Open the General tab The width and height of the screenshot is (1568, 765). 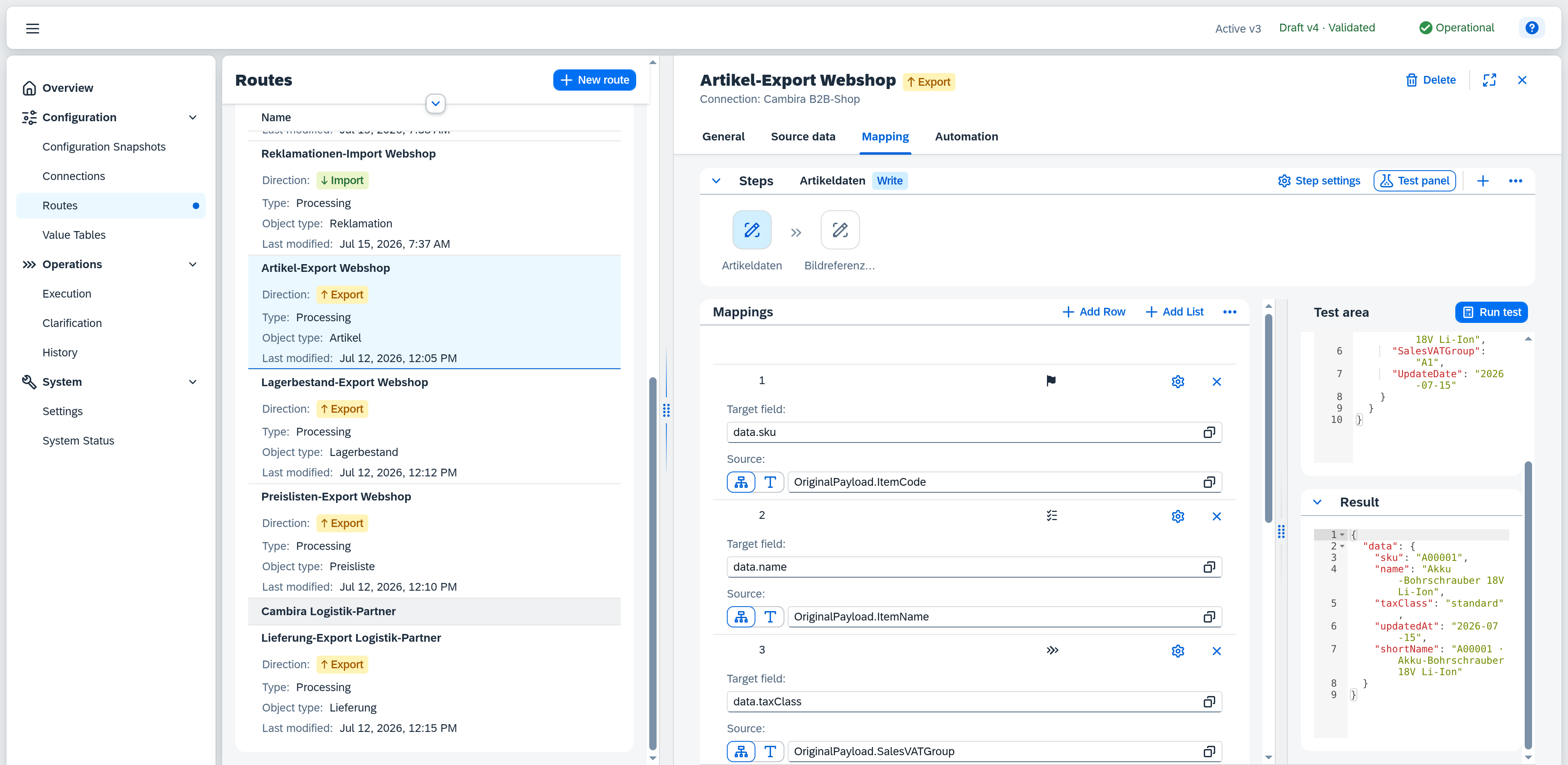pos(723,136)
